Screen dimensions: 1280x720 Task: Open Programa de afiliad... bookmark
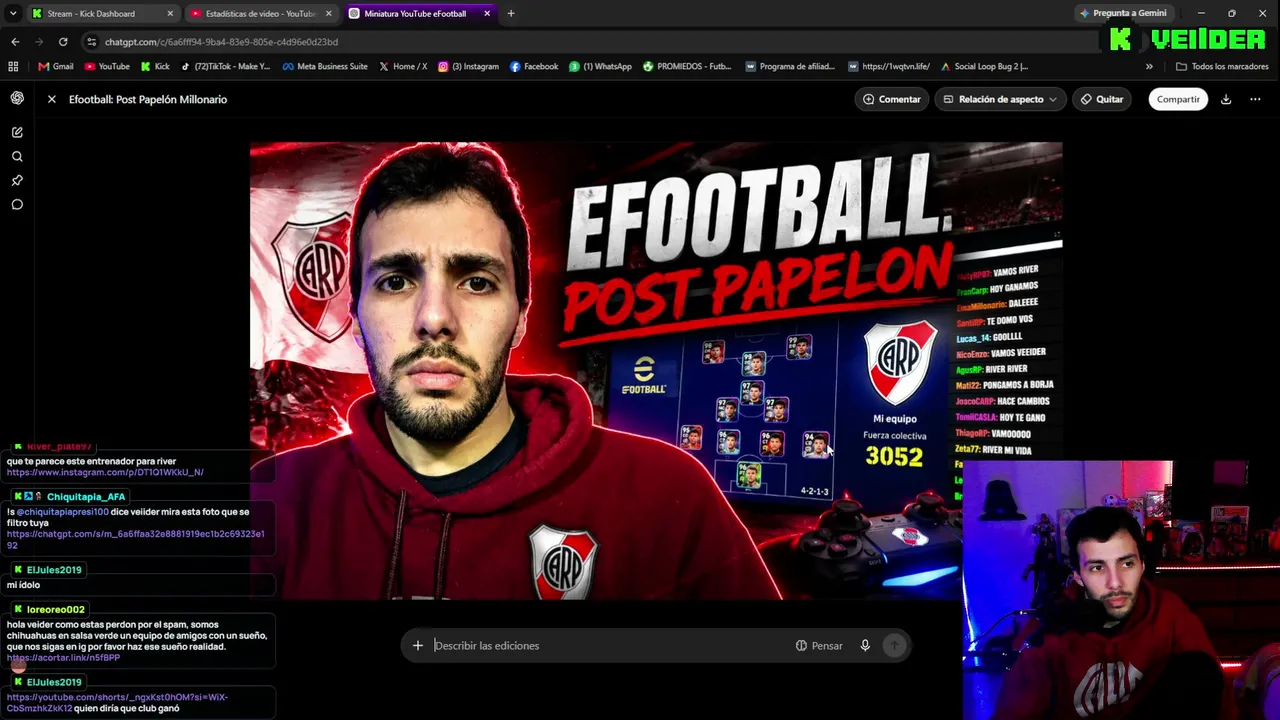click(790, 66)
